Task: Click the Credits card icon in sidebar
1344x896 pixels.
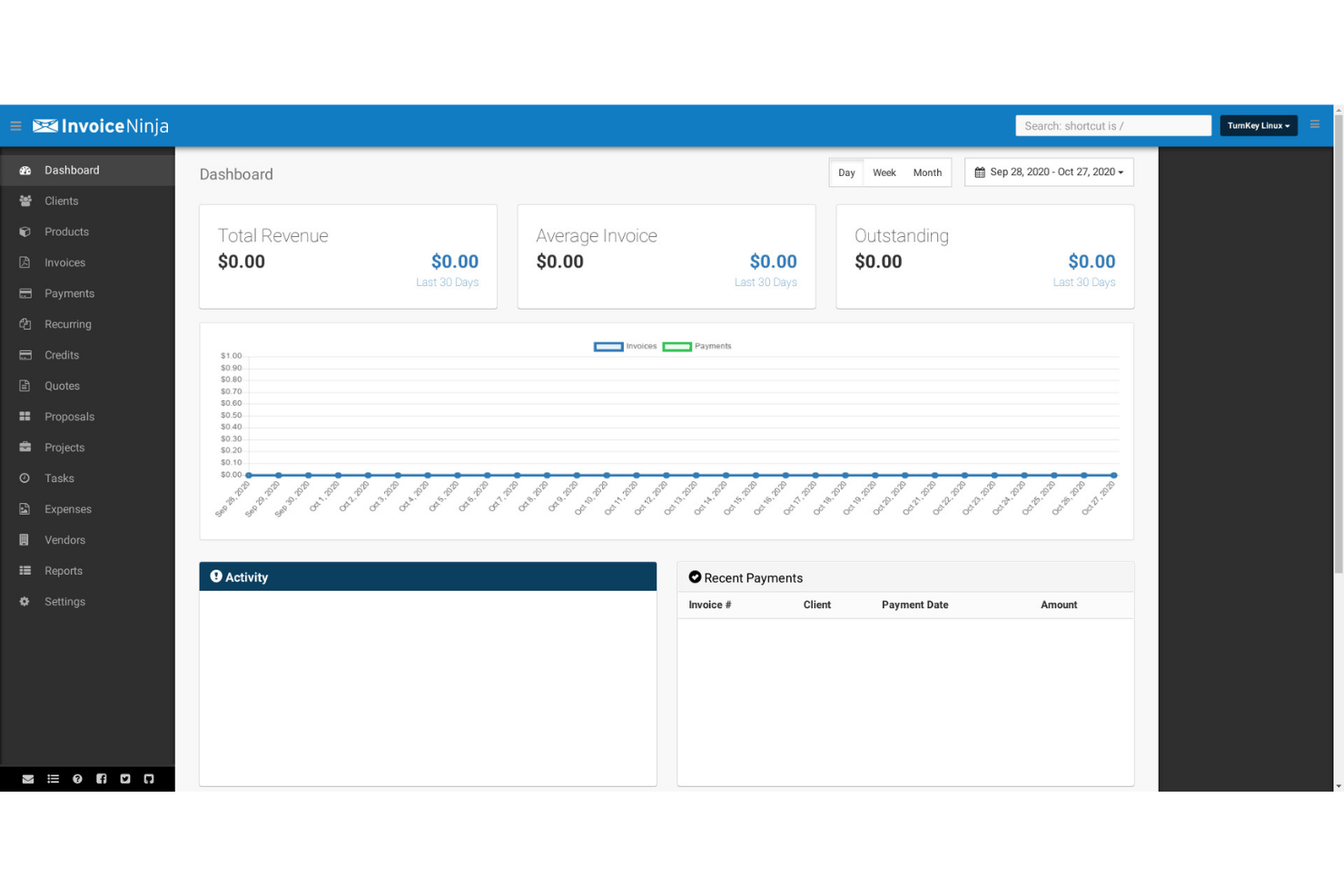Action: (x=25, y=355)
